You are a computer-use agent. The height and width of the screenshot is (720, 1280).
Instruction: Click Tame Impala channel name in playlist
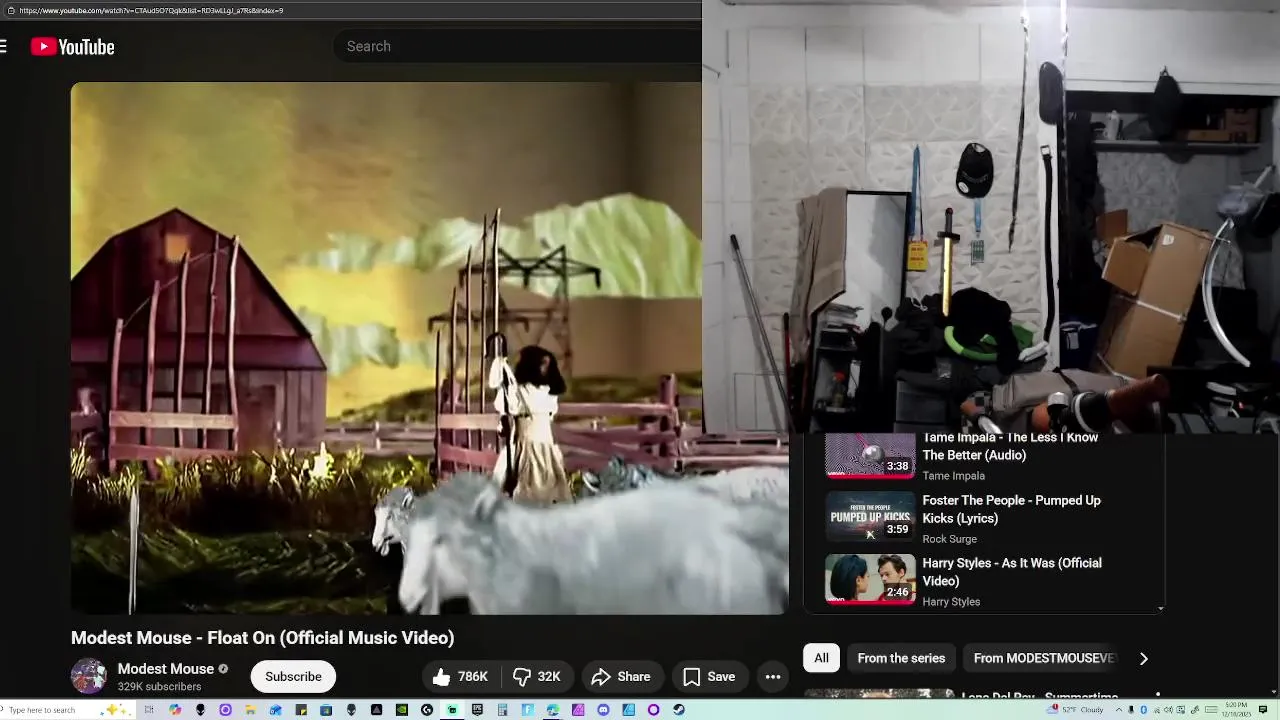point(953,476)
